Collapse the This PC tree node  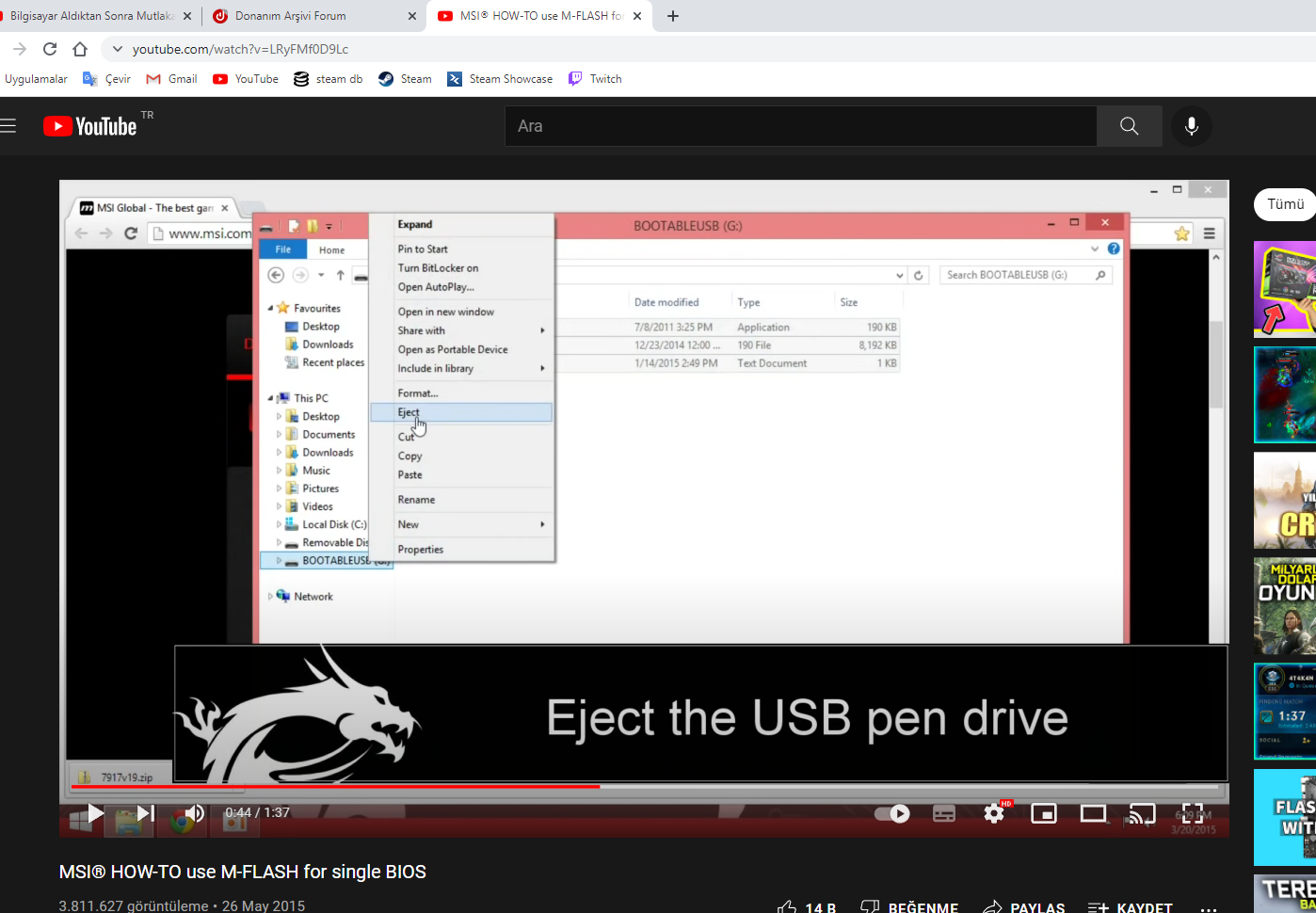[270, 398]
